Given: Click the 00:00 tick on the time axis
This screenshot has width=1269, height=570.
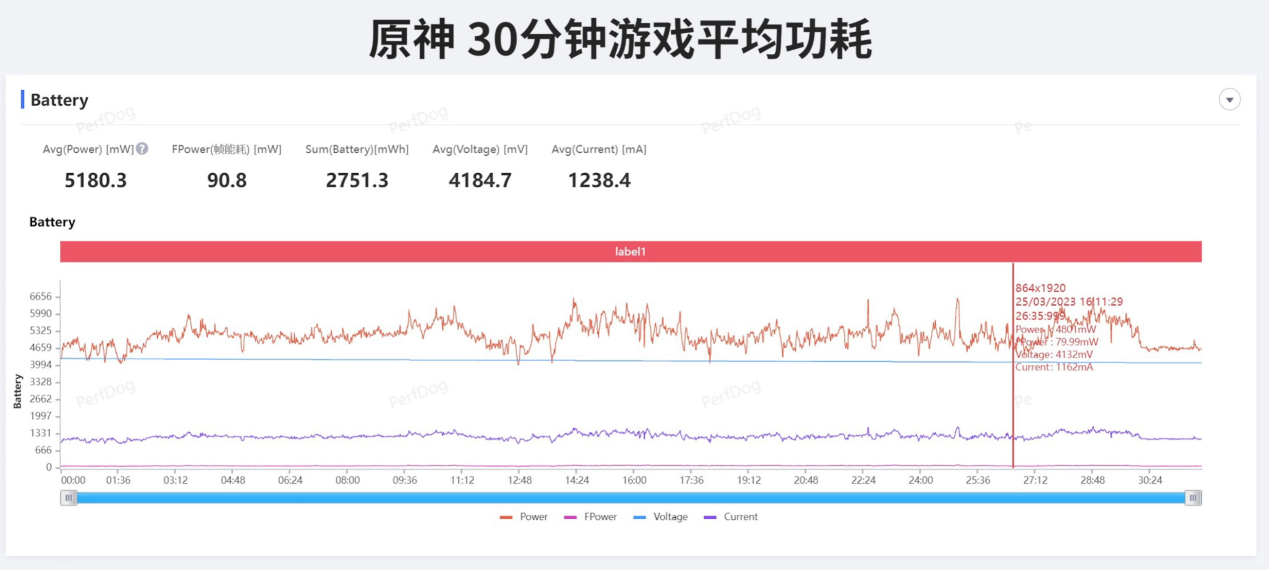Looking at the screenshot, I should click(73, 480).
